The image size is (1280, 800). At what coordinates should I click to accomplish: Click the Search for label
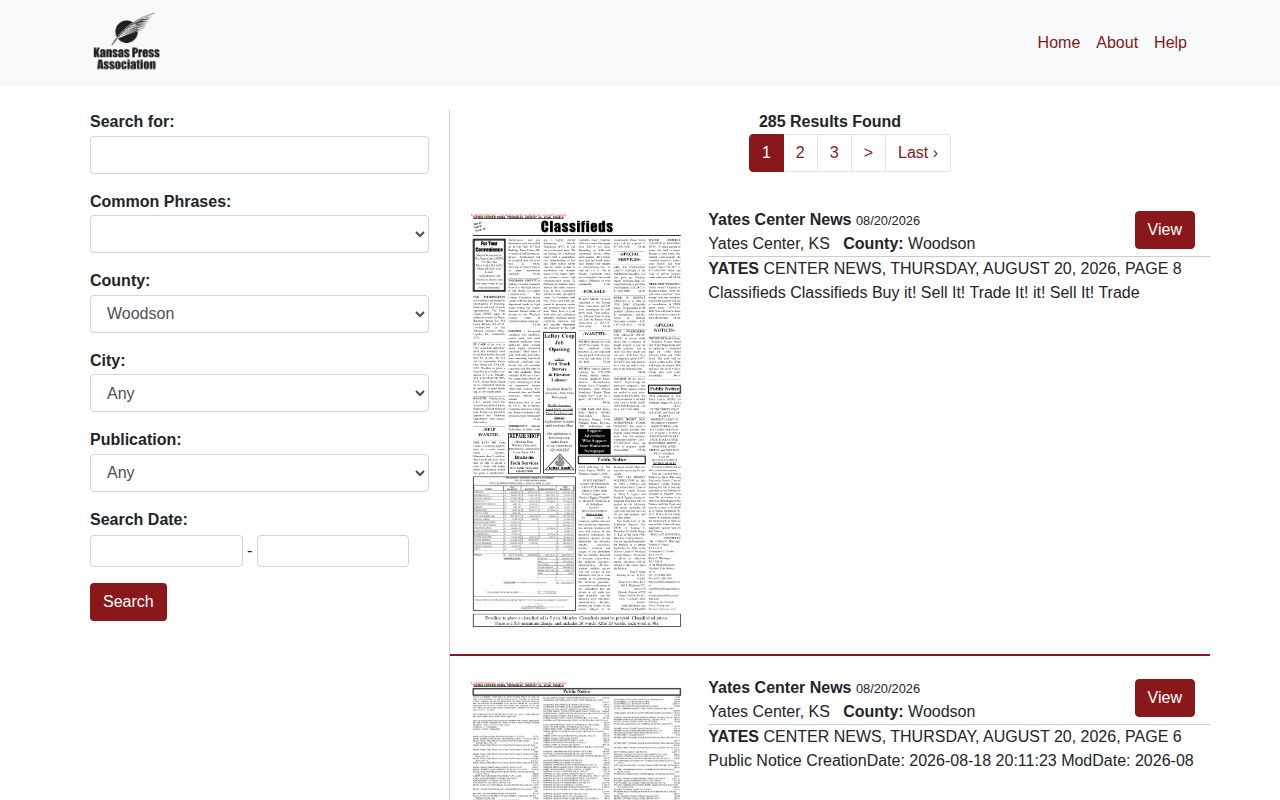pyautogui.click(x=132, y=121)
